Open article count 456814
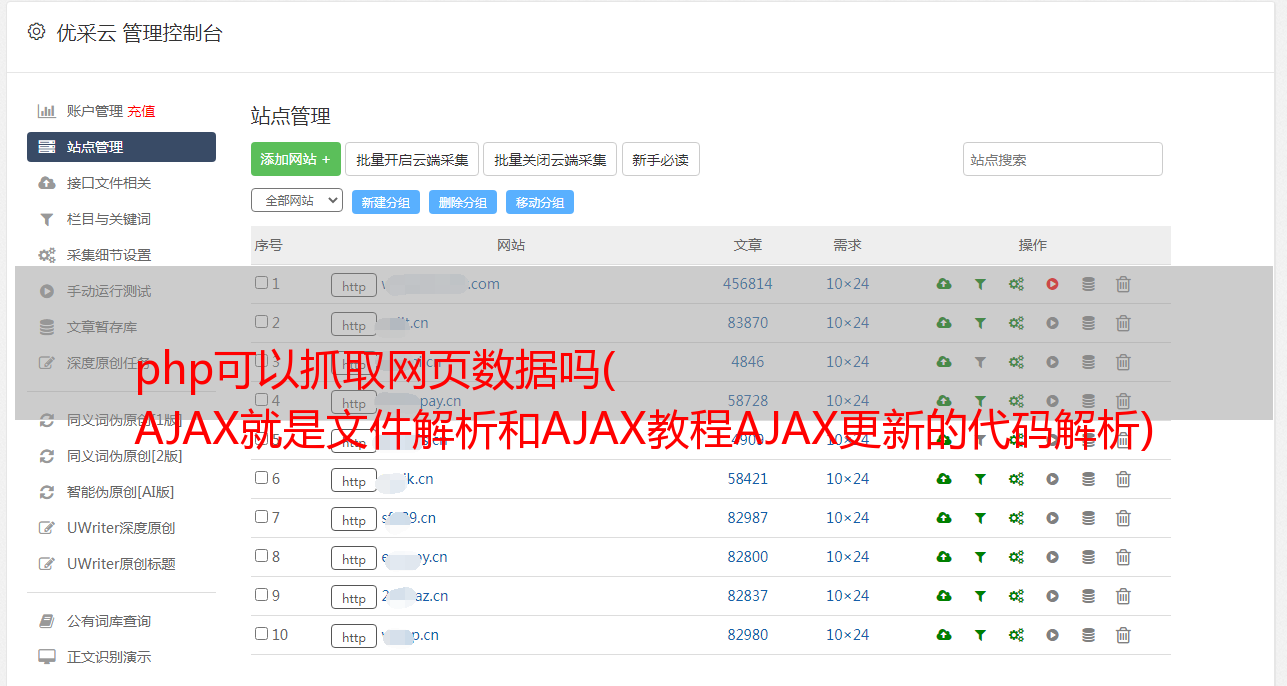This screenshot has width=1287, height=686. (x=748, y=284)
